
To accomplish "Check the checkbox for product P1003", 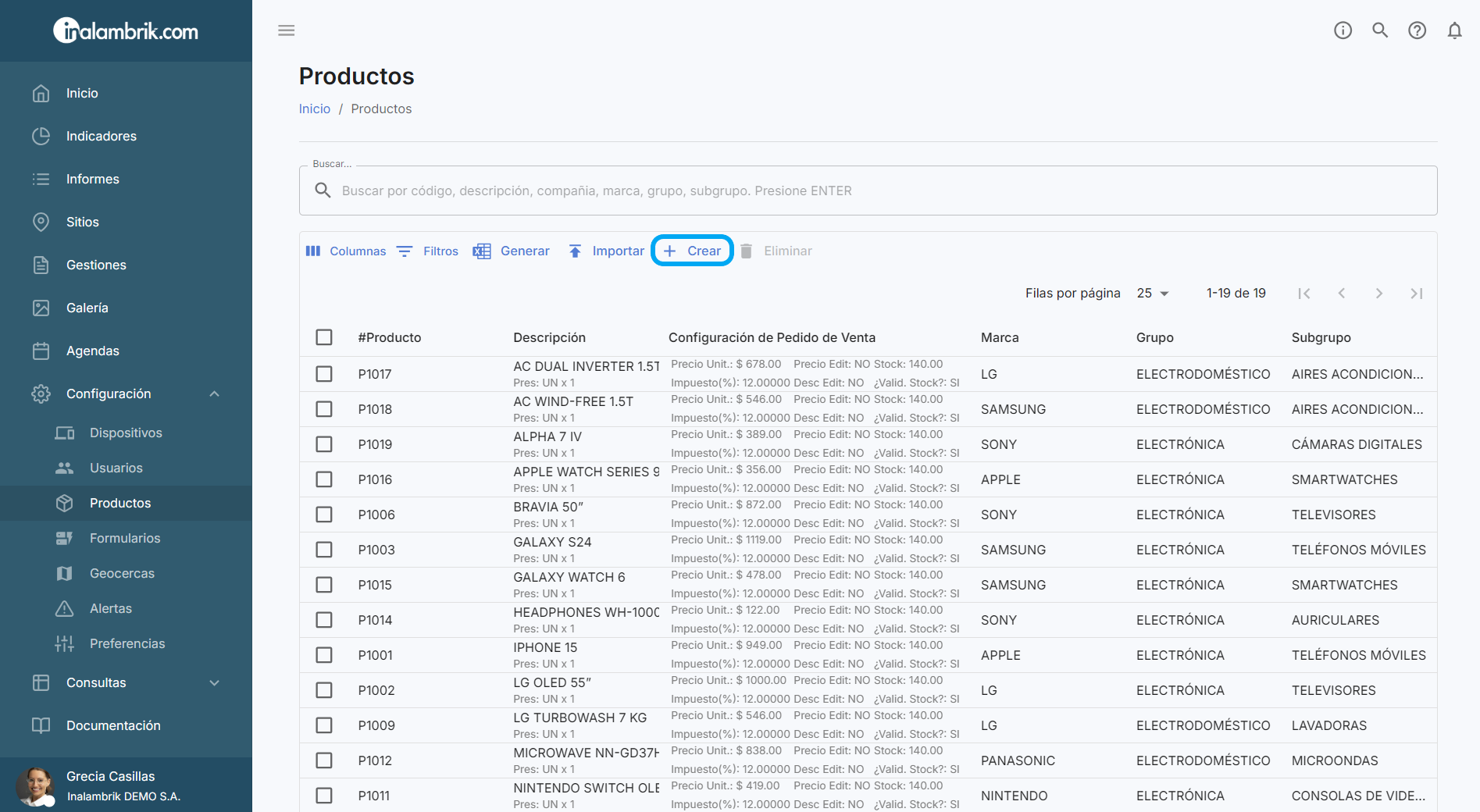I will tap(324, 550).
